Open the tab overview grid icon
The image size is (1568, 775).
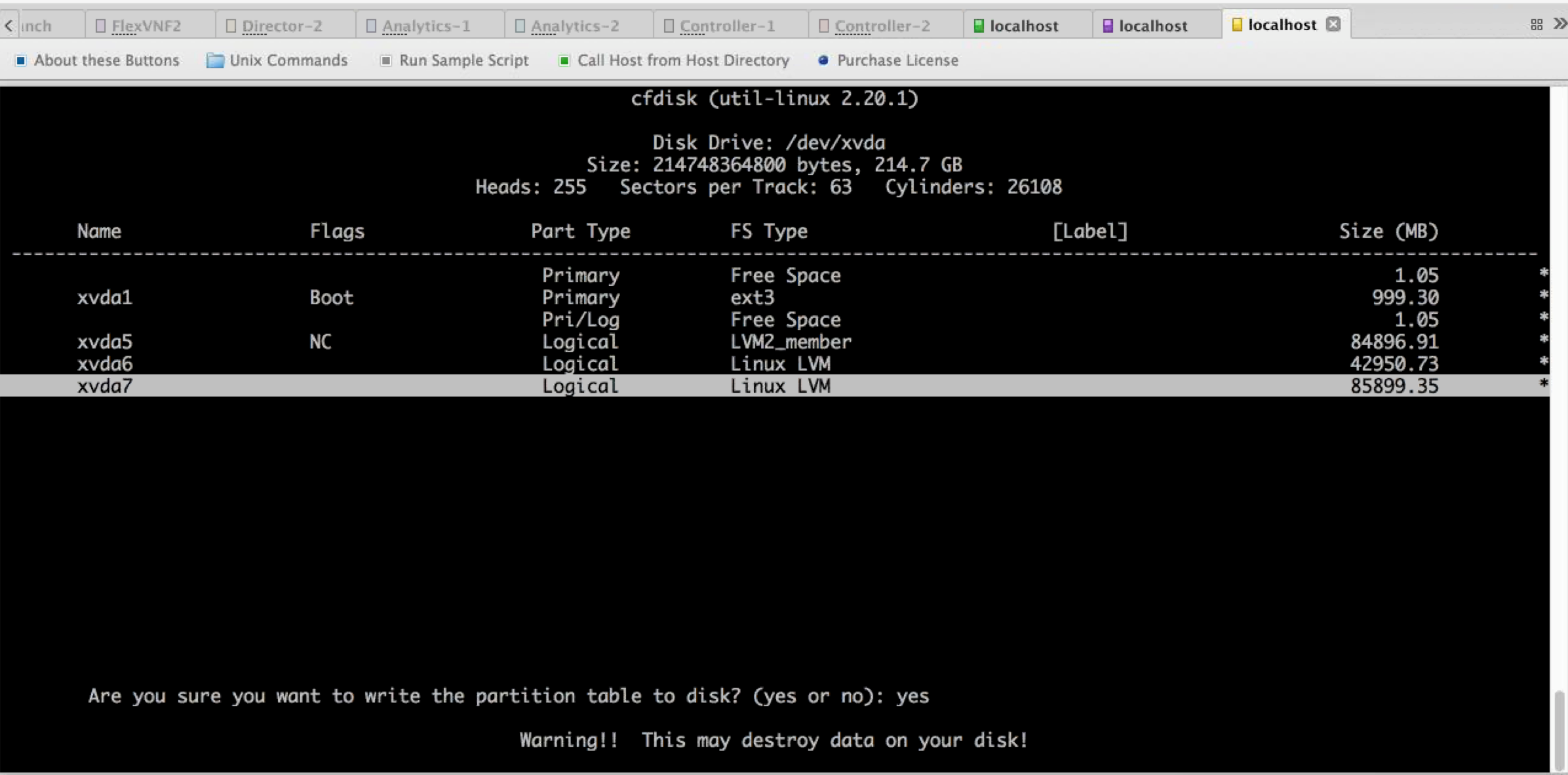click(1537, 25)
